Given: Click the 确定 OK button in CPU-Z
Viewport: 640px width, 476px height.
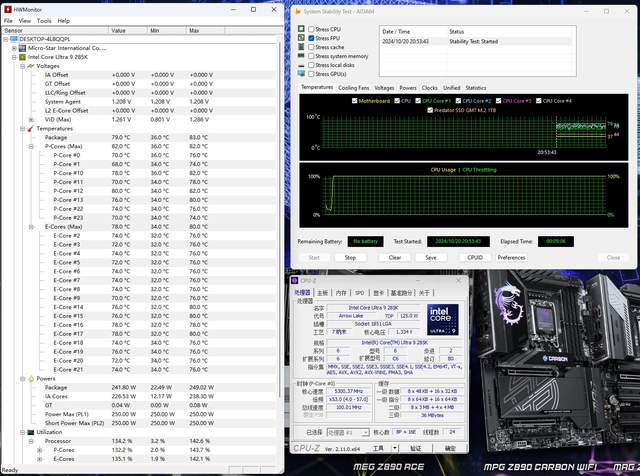Looking at the screenshot, I should pyautogui.click(x=450, y=448).
